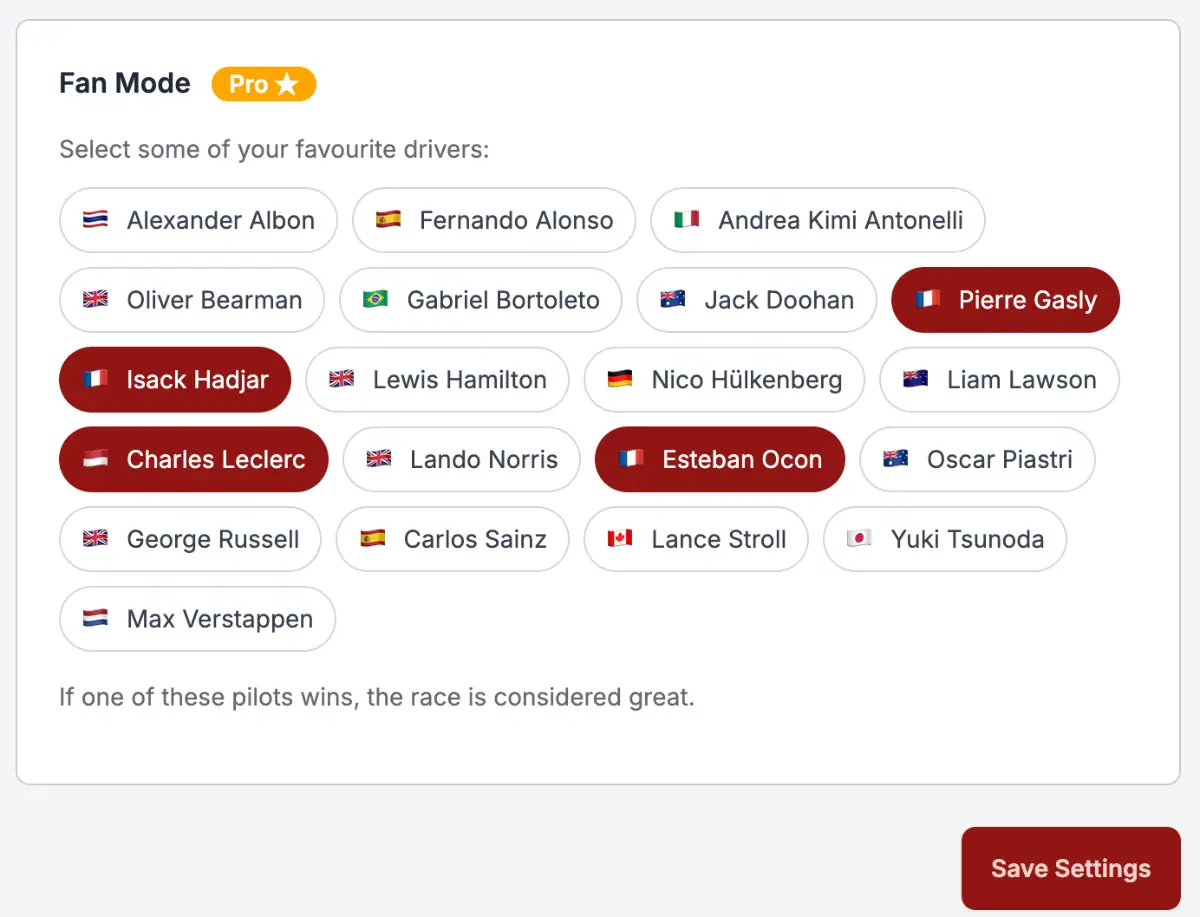1200x917 pixels.
Task: Click the German flag beside Nico Hülkenberg
Action: click(620, 380)
